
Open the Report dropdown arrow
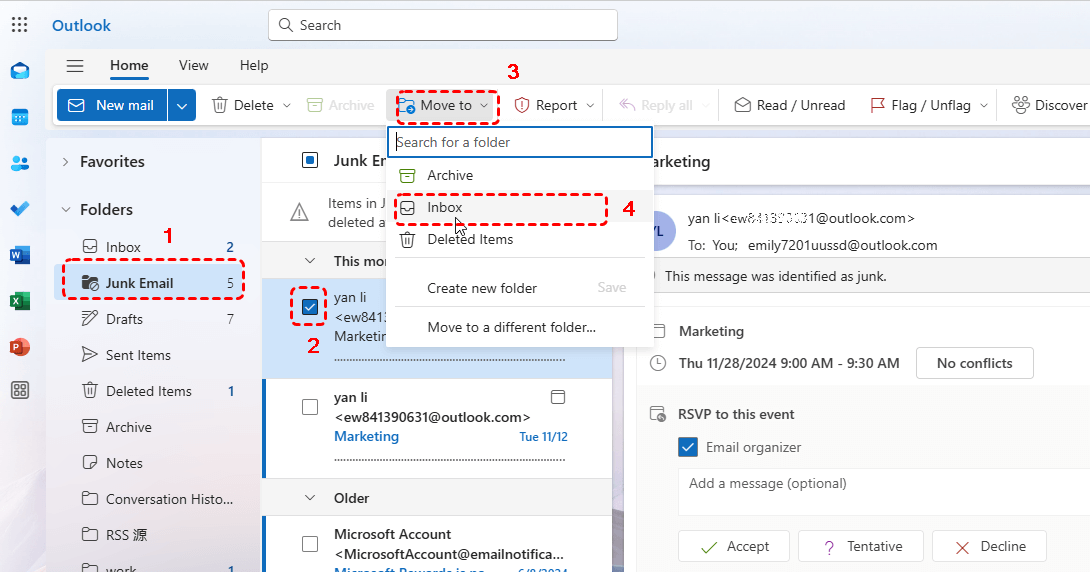pos(590,106)
